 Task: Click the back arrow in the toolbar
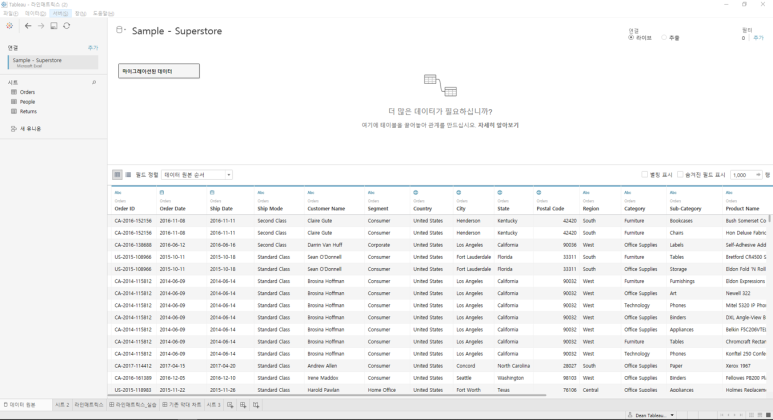(28, 26)
